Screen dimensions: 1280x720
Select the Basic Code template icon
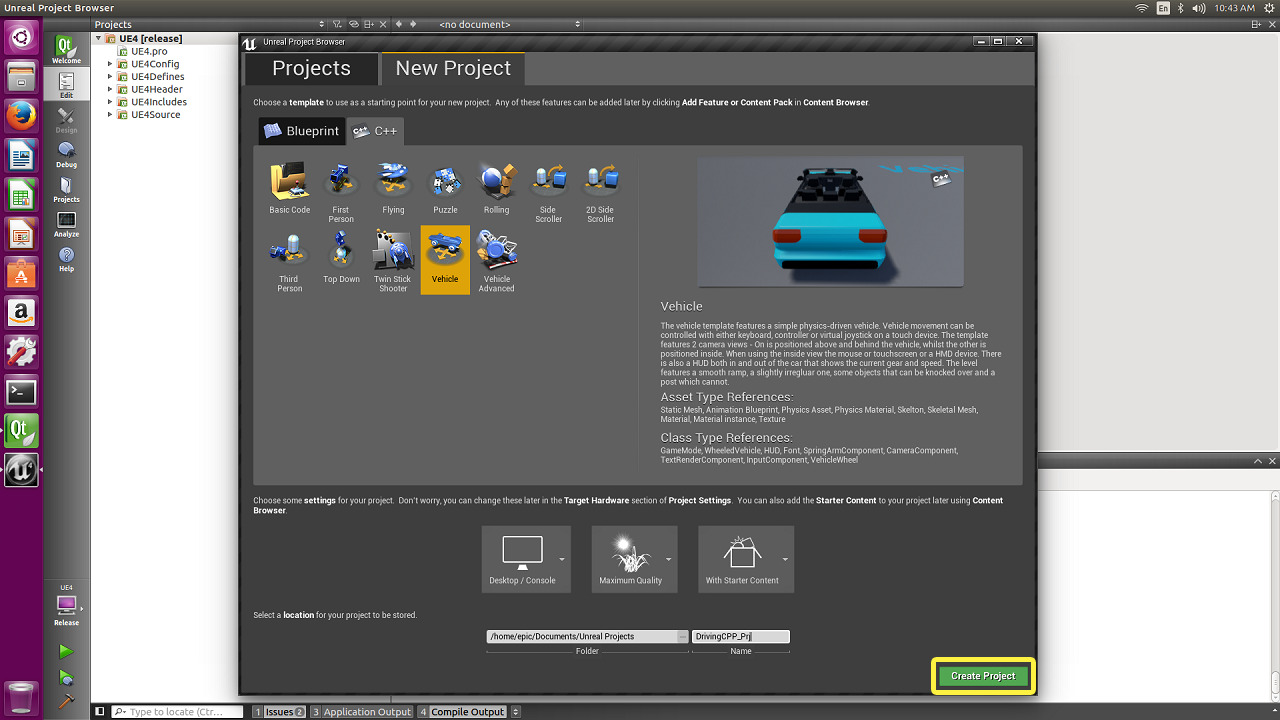289,183
